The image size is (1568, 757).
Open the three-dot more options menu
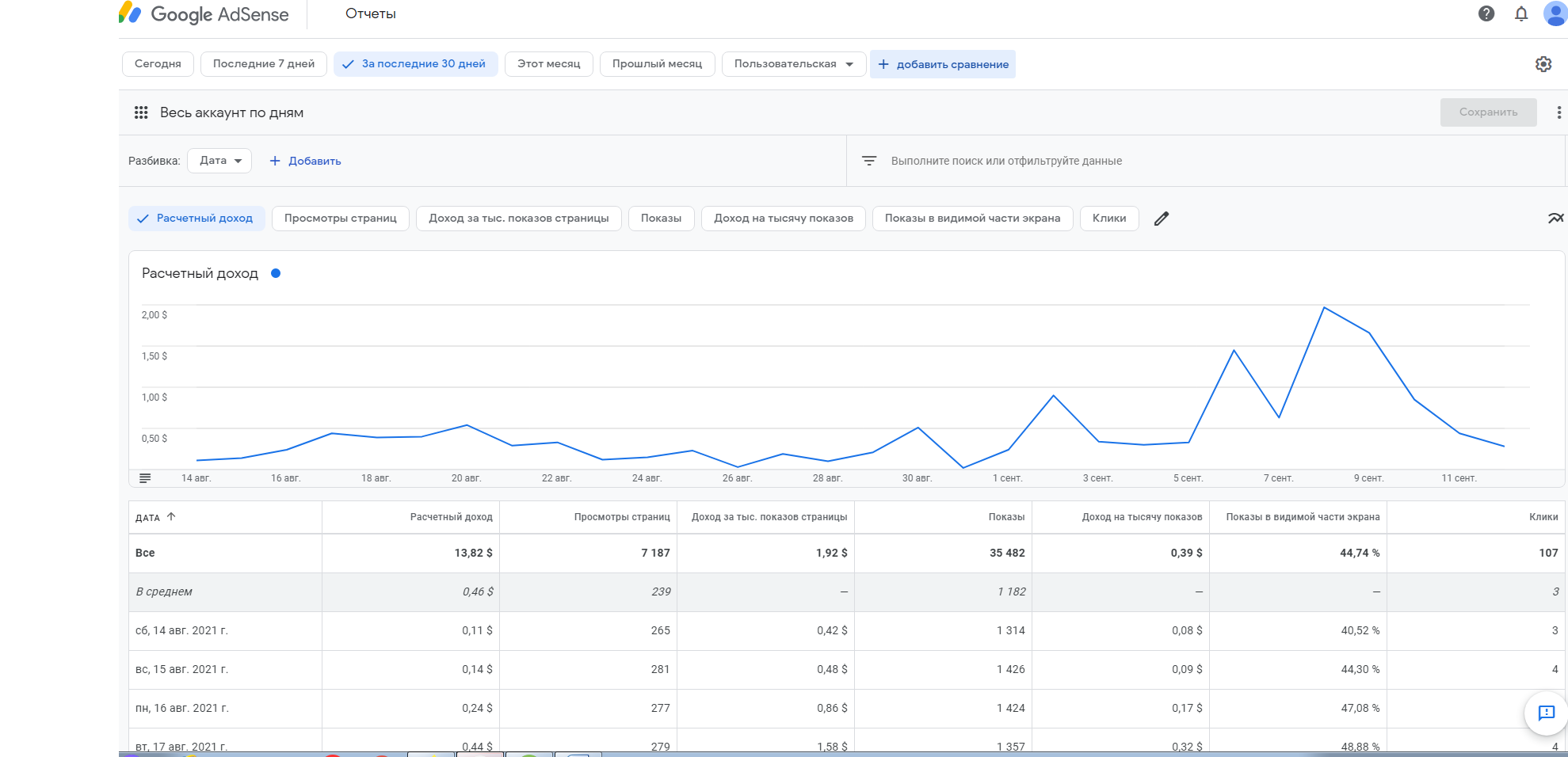[x=1558, y=112]
